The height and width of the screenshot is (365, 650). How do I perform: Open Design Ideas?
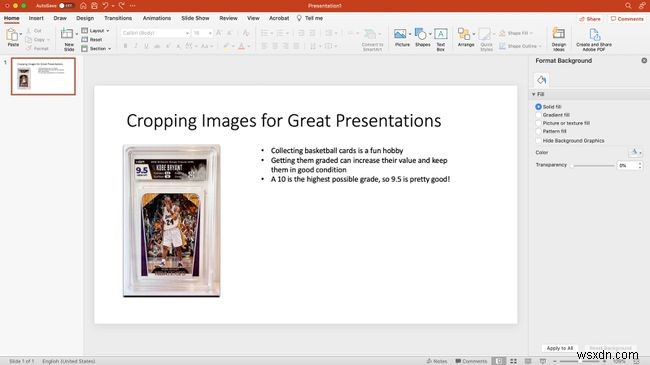point(559,34)
